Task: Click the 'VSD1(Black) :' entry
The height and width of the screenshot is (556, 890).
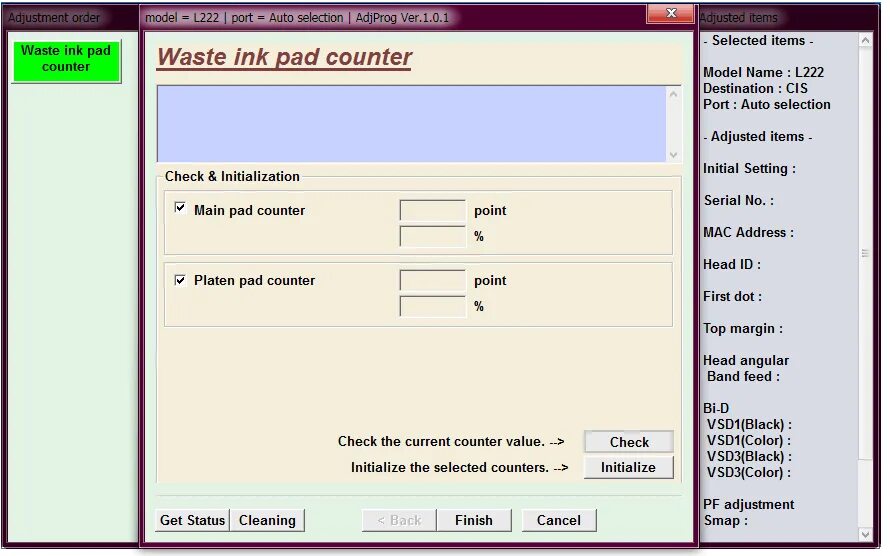Action: click(x=749, y=424)
